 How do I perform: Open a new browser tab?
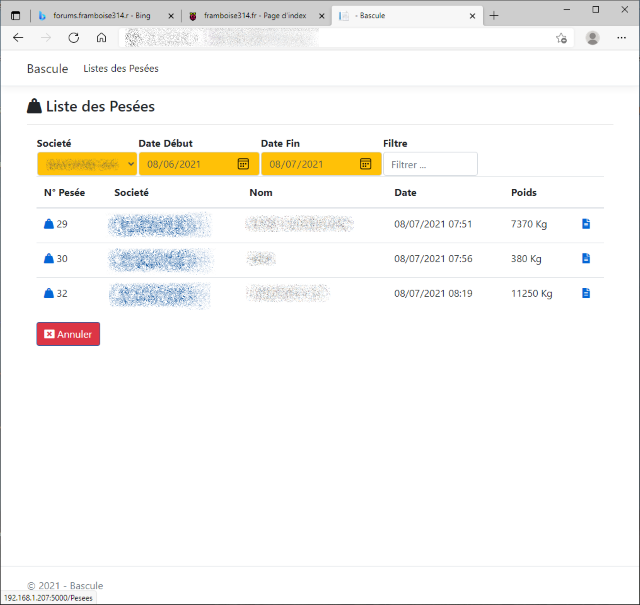(494, 15)
